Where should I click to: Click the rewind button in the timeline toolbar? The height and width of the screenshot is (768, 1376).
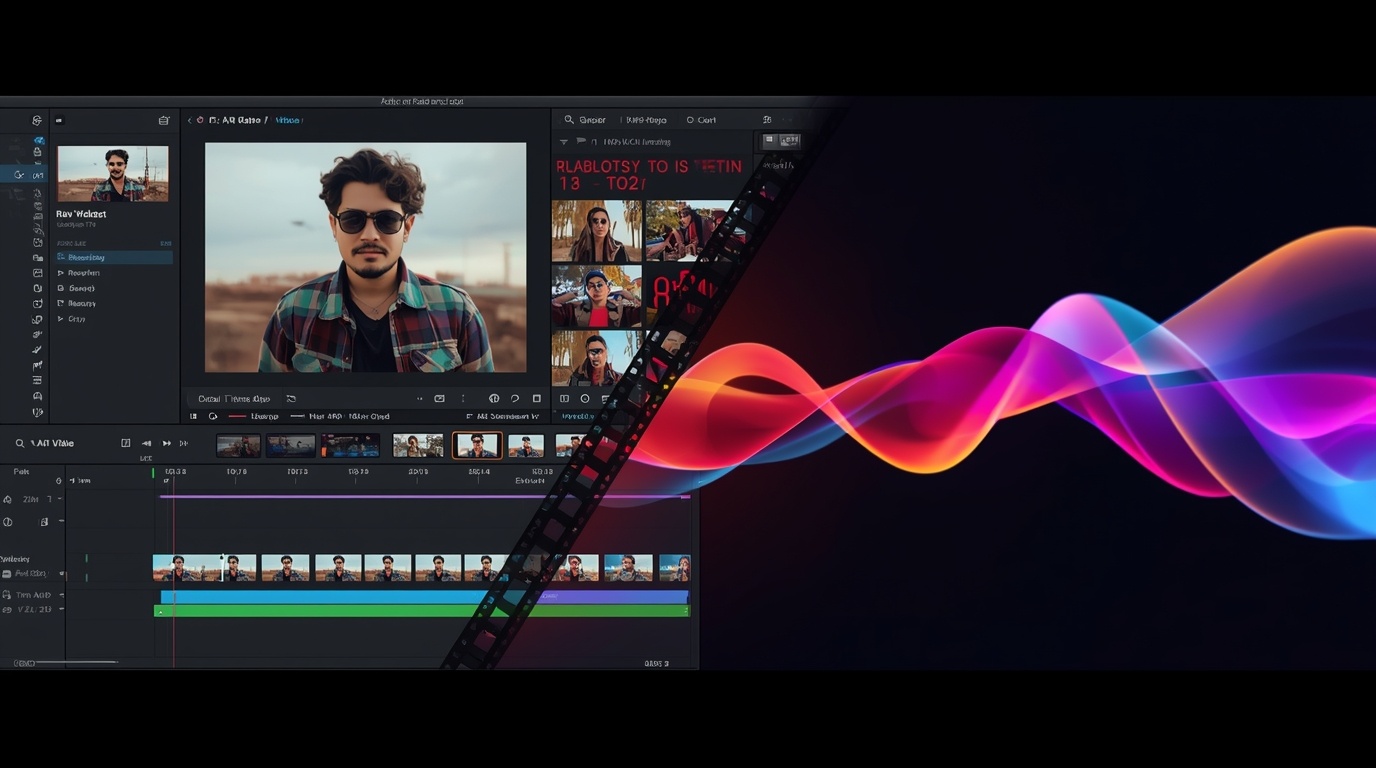pyautogui.click(x=146, y=443)
